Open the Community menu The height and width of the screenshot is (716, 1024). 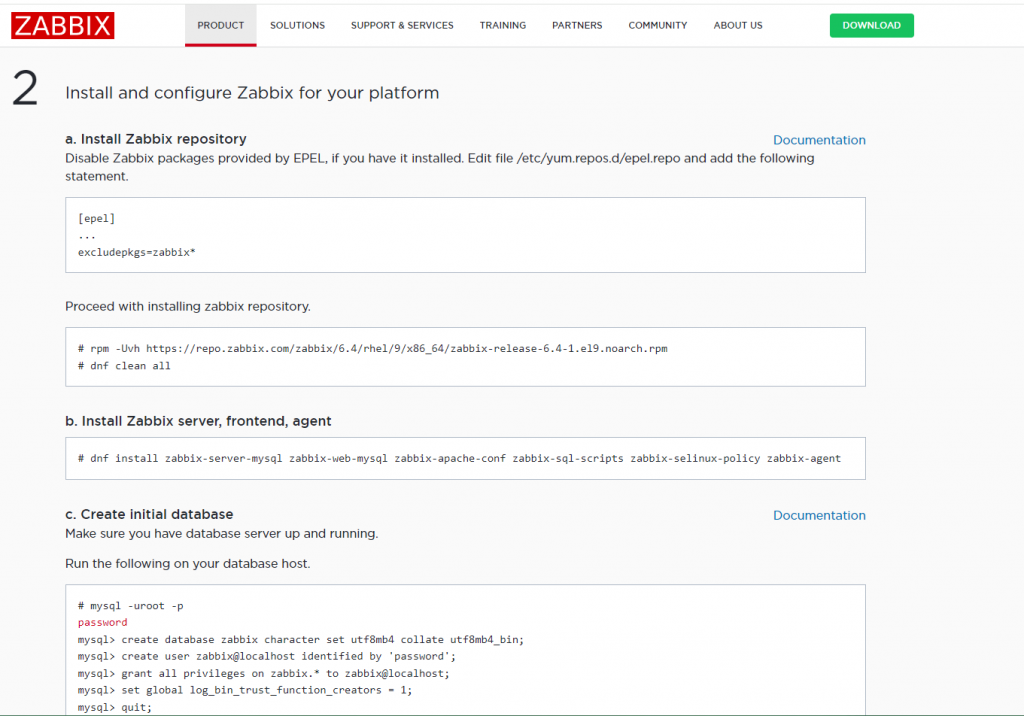(x=658, y=25)
